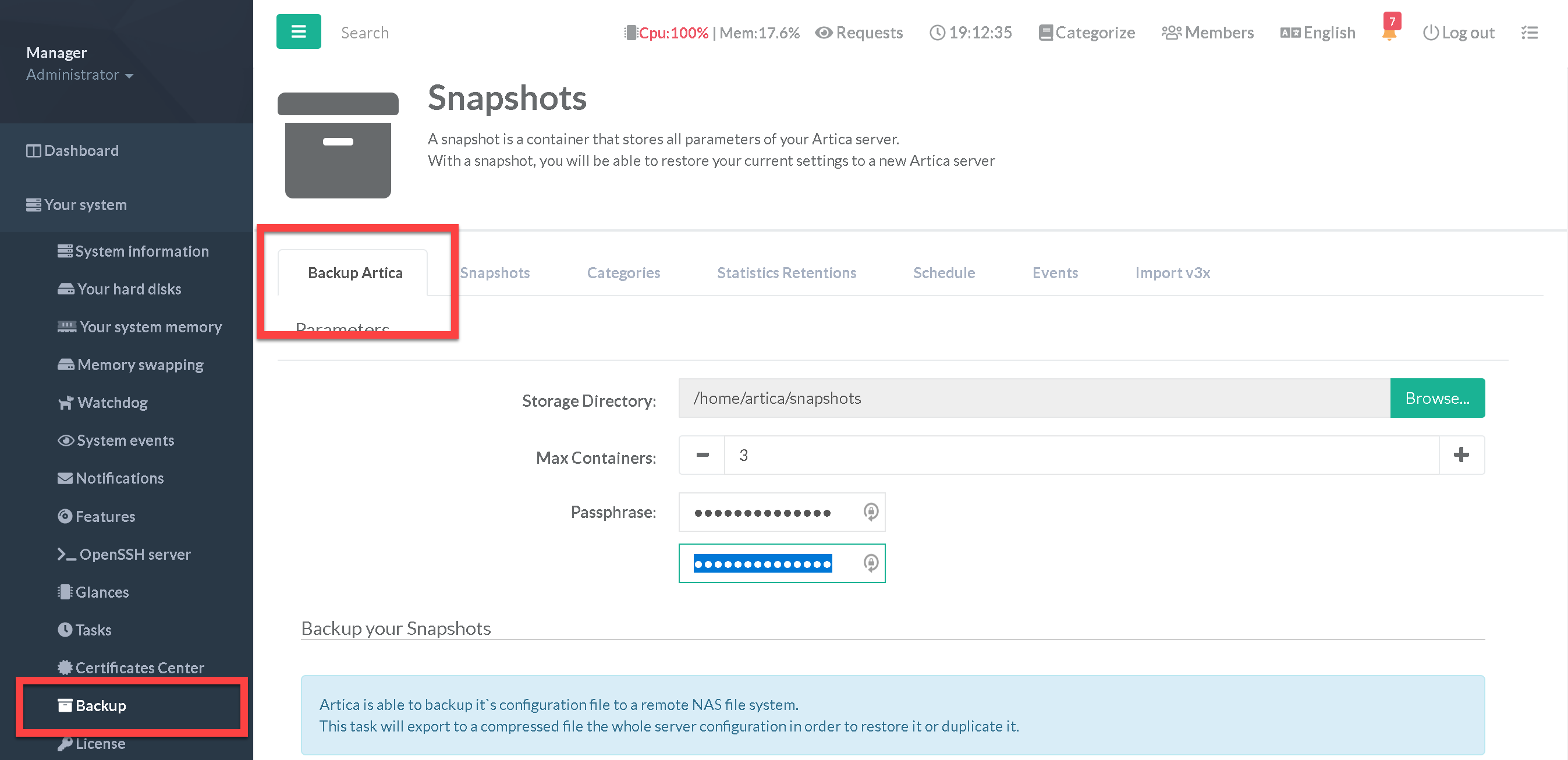The image size is (1568, 760).
Task: Click the task list icon in top-right
Action: pyautogui.click(x=1529, y=33)
